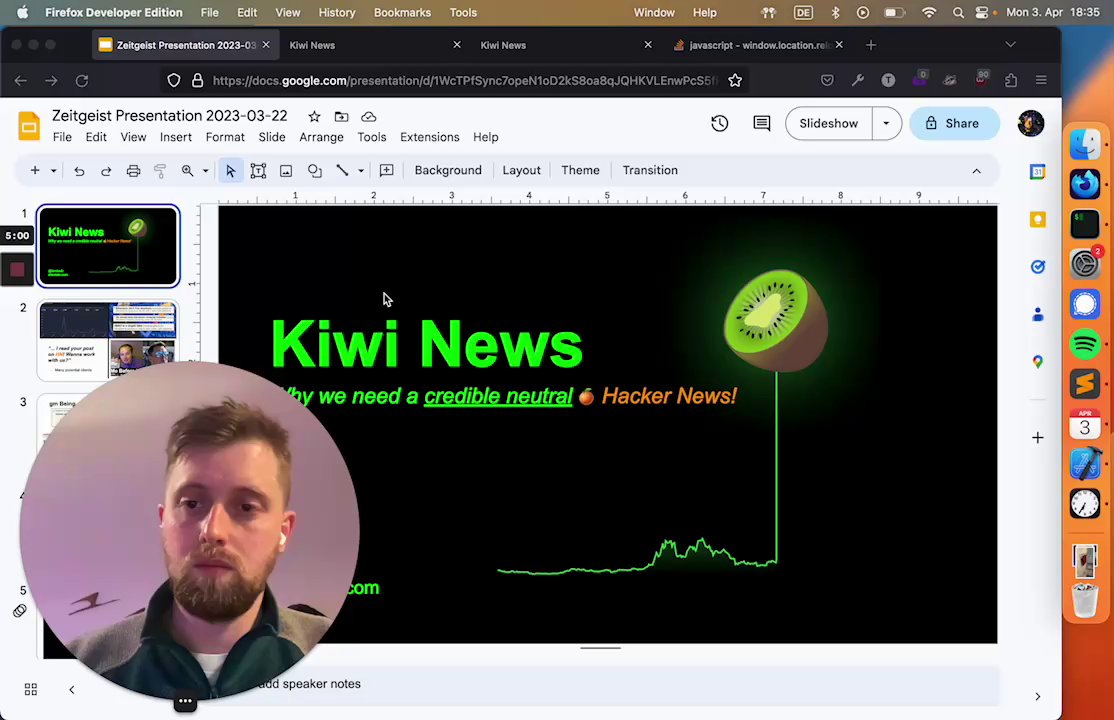Undo the last action

coord(79,171)
